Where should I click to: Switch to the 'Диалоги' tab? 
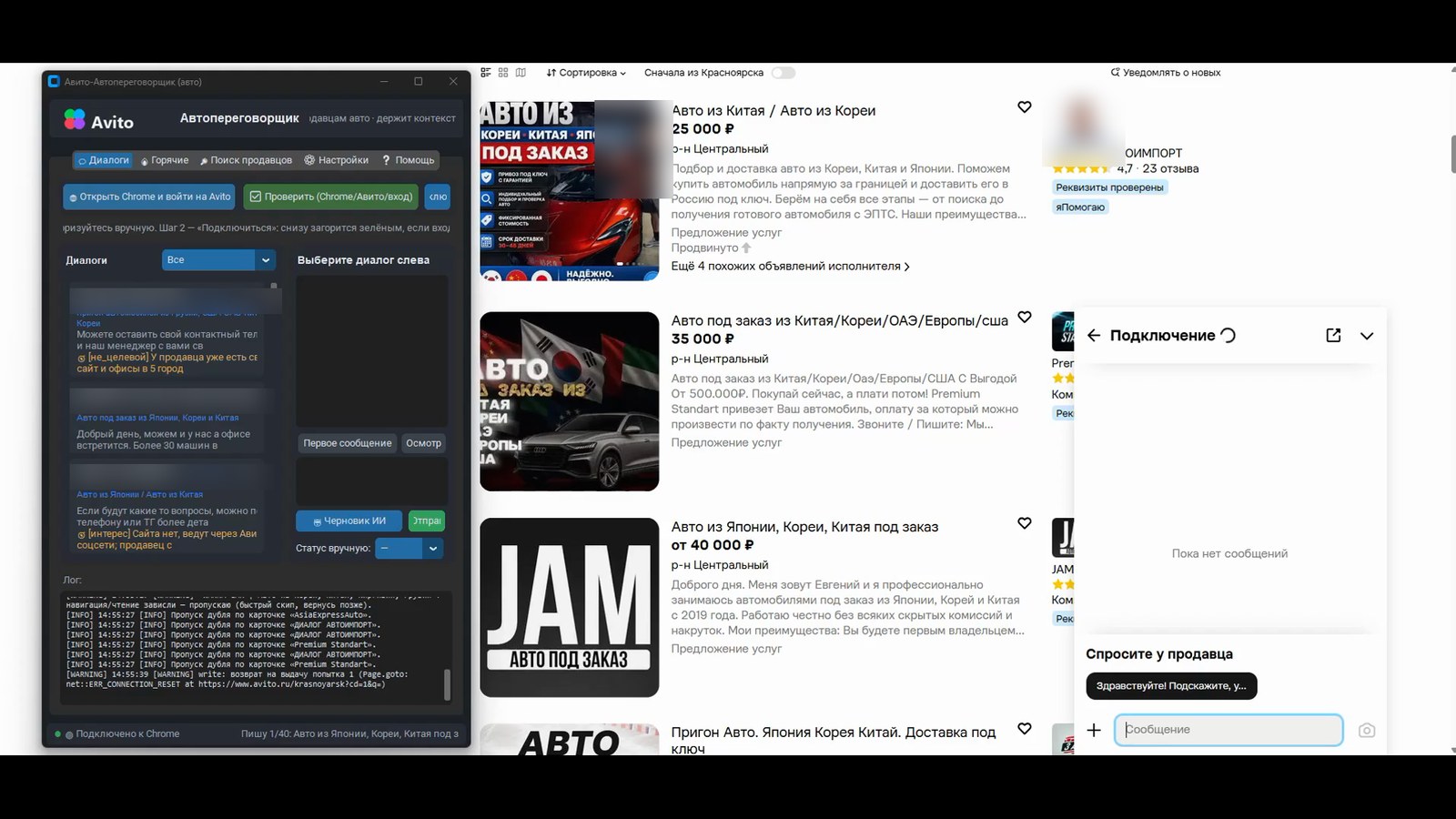pyautogui.click(x=104, y=160)
